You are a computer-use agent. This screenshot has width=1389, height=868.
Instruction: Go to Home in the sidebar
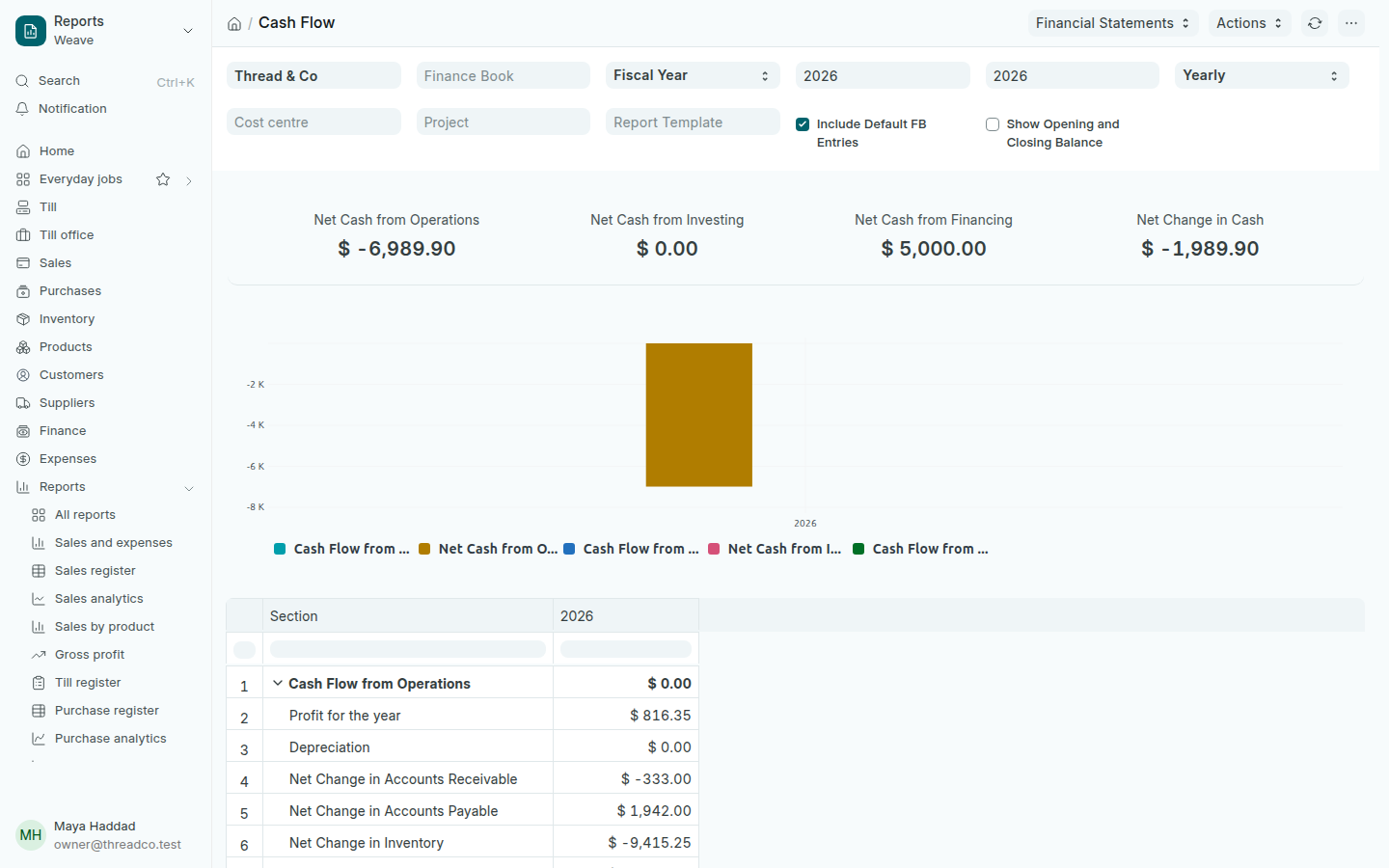tap(105, 151)
